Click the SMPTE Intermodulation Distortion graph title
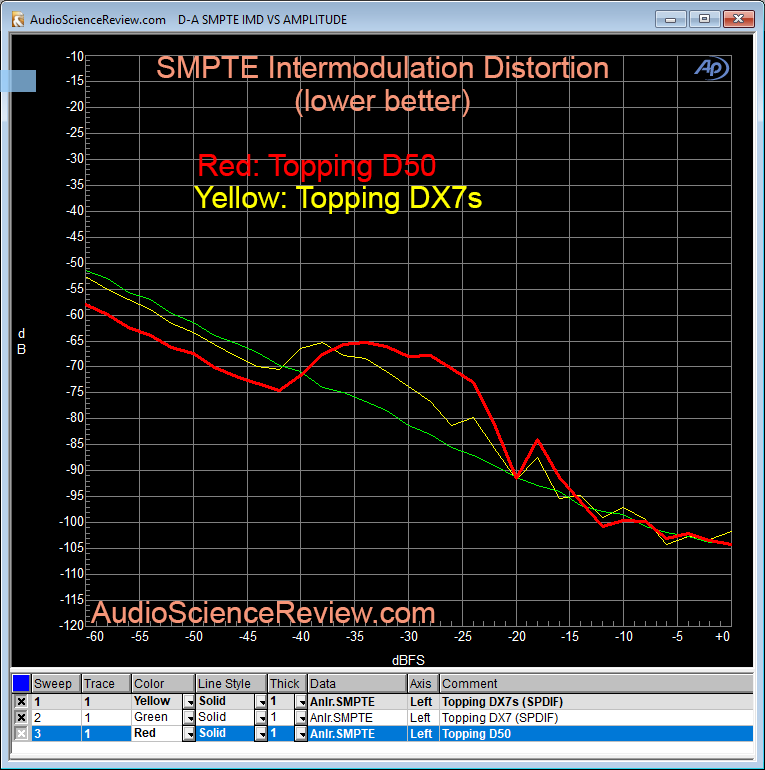765x770 pixels. tap(382, 68)
